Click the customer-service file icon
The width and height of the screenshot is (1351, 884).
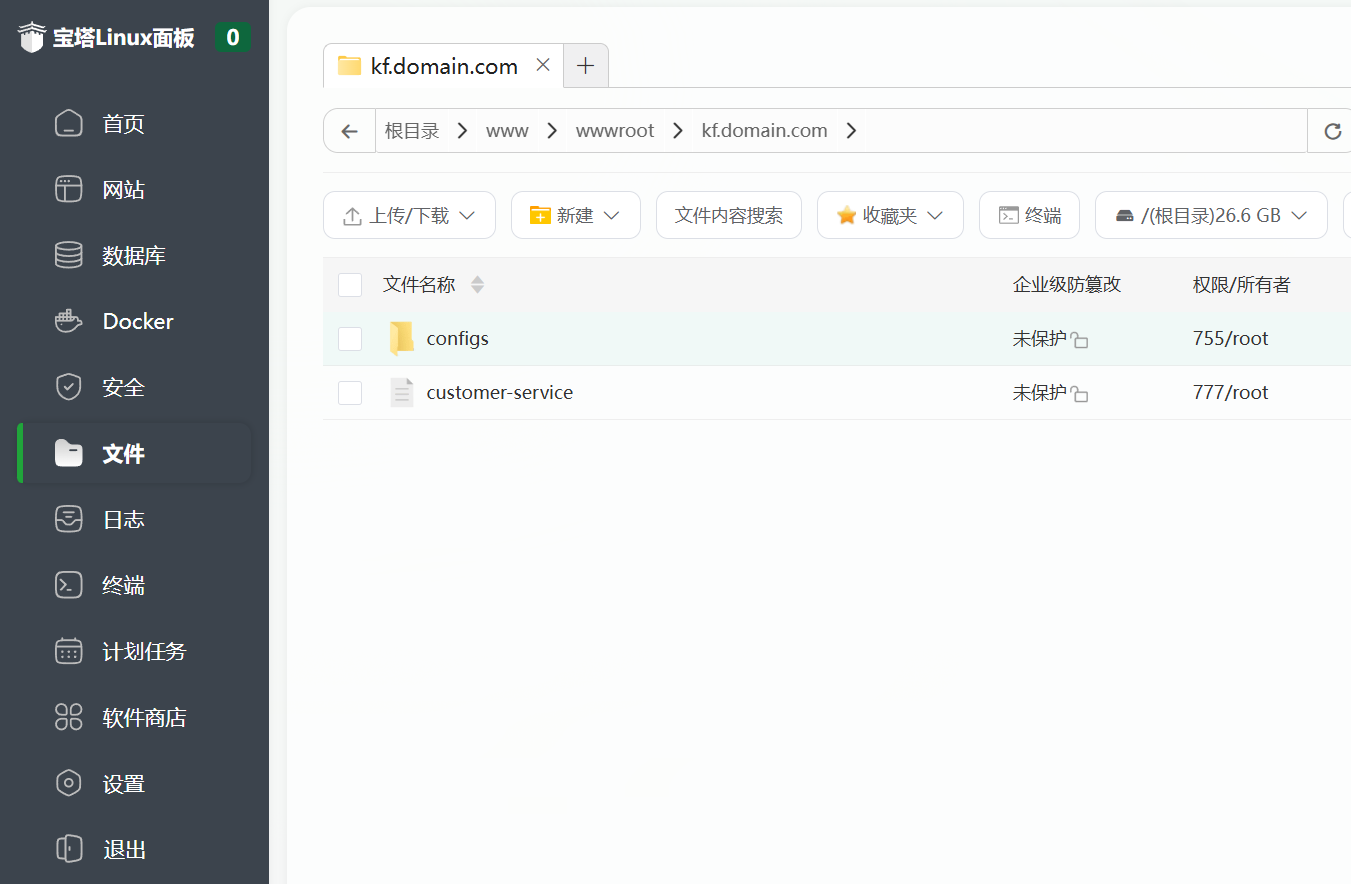[402, 393]
